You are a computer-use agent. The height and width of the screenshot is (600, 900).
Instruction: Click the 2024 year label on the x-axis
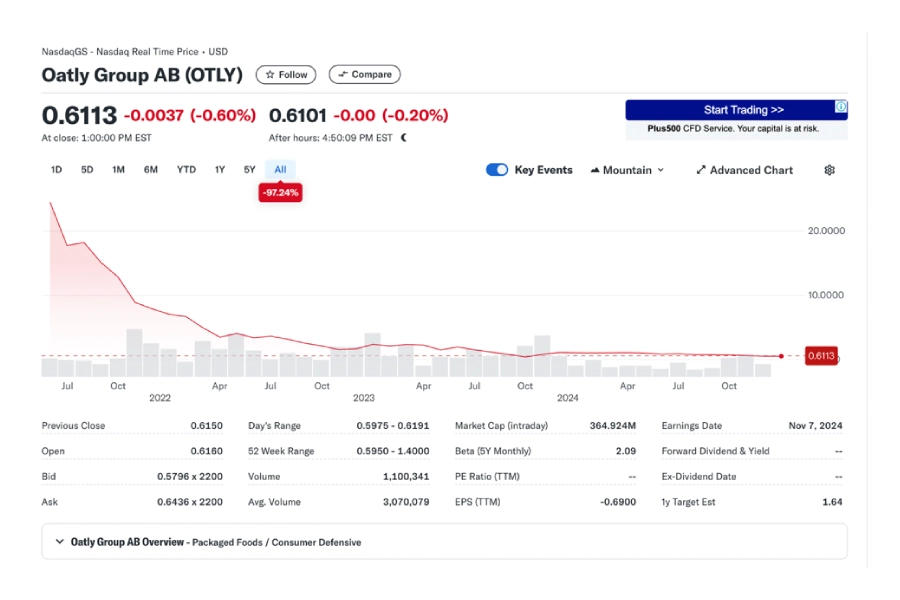click(567, 397)
